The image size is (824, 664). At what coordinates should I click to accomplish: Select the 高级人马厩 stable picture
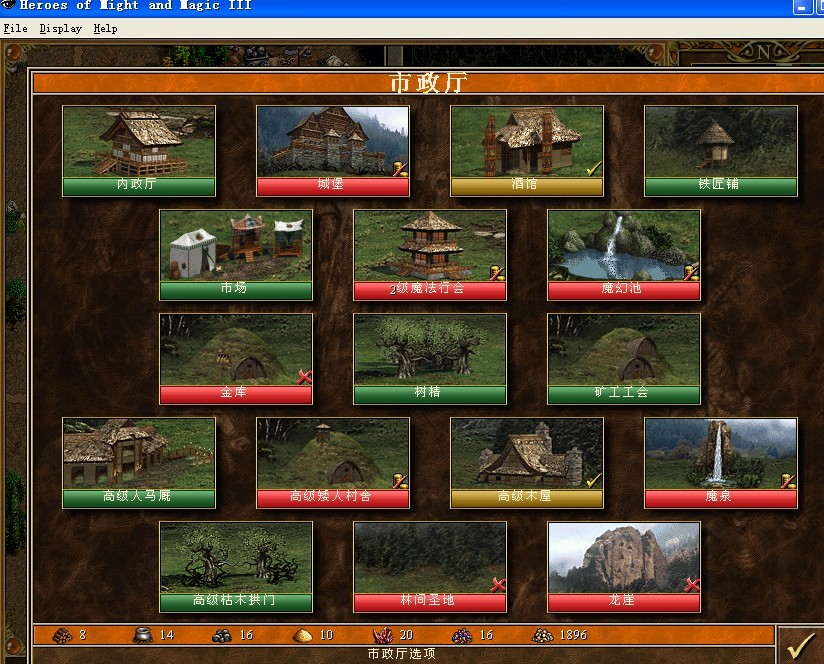point(139,454)
